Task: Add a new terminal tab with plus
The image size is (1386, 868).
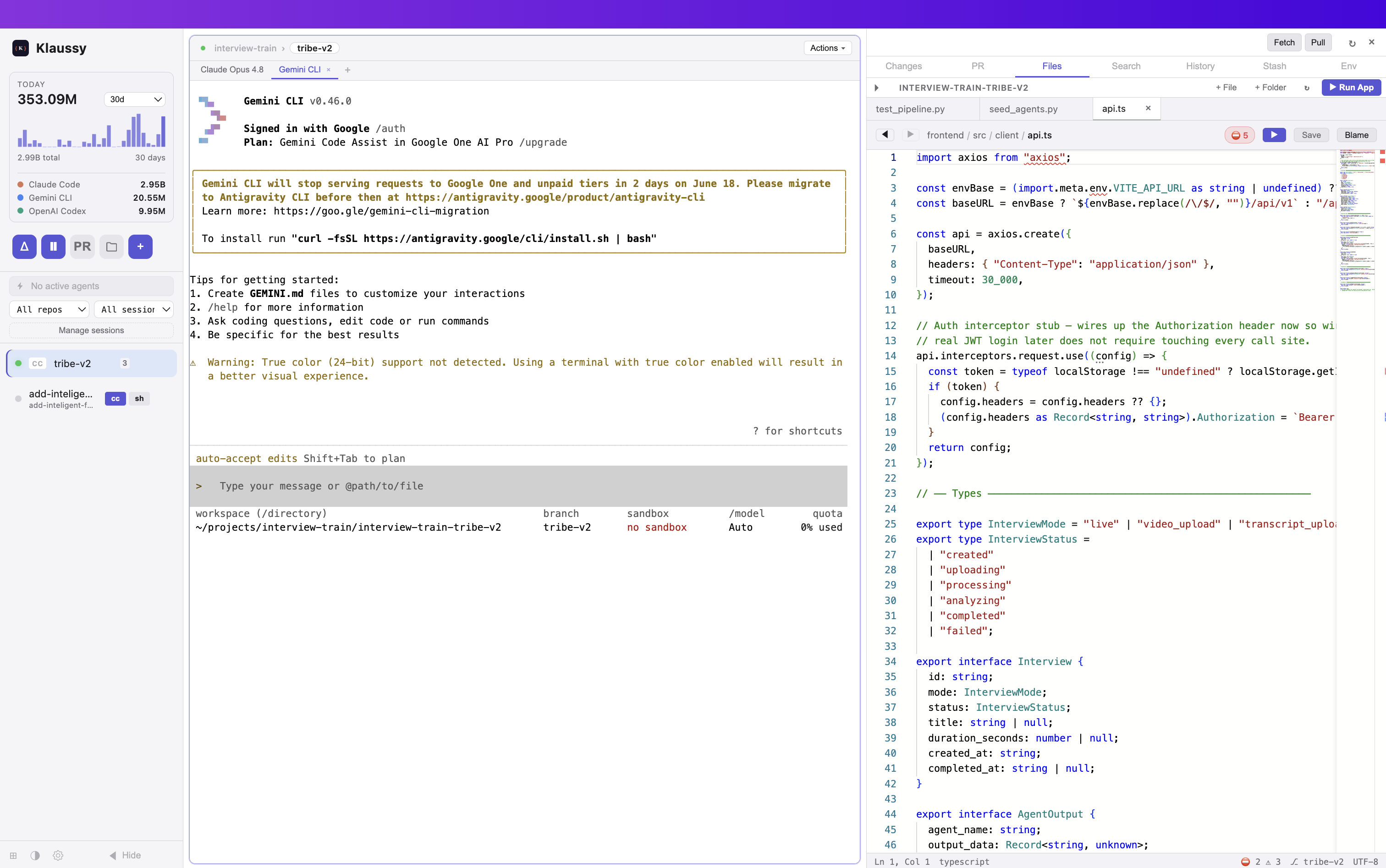Action: coord(347,70)
